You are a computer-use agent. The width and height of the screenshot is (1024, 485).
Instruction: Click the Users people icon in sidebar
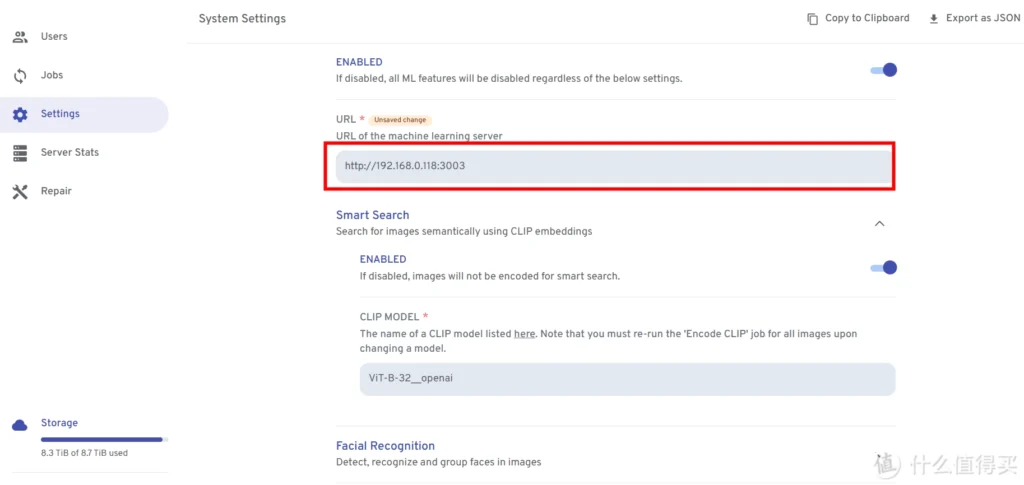pos(20,37)
